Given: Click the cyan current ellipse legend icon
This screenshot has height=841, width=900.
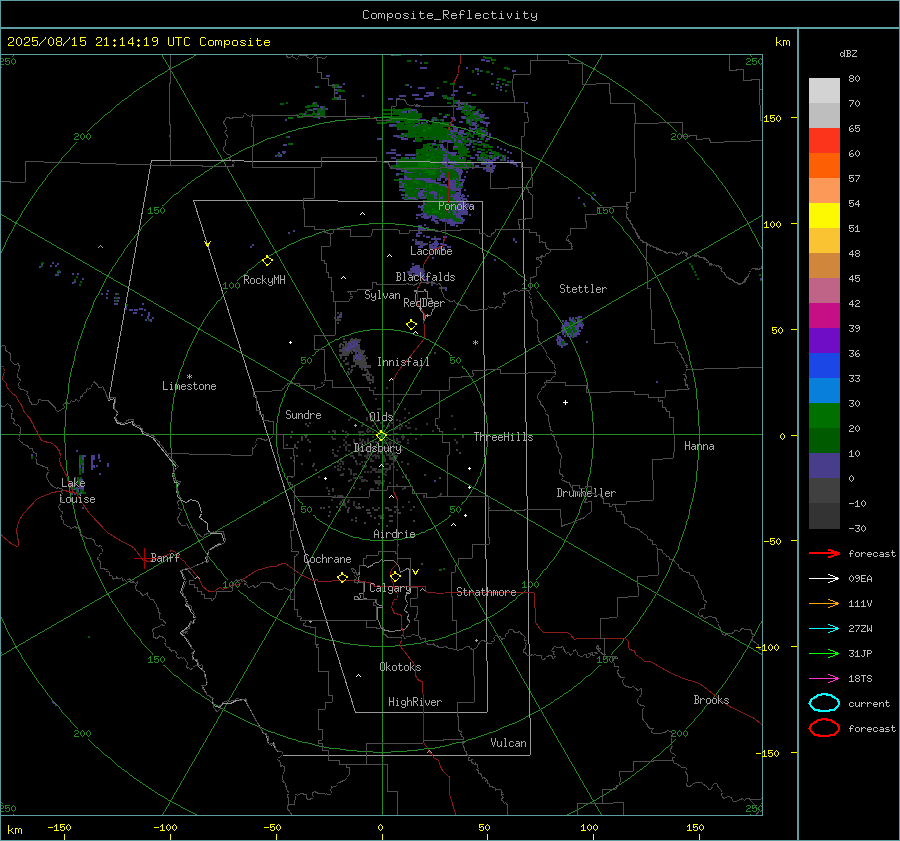Looking at the screenshot, I should [x=824, y=703].
